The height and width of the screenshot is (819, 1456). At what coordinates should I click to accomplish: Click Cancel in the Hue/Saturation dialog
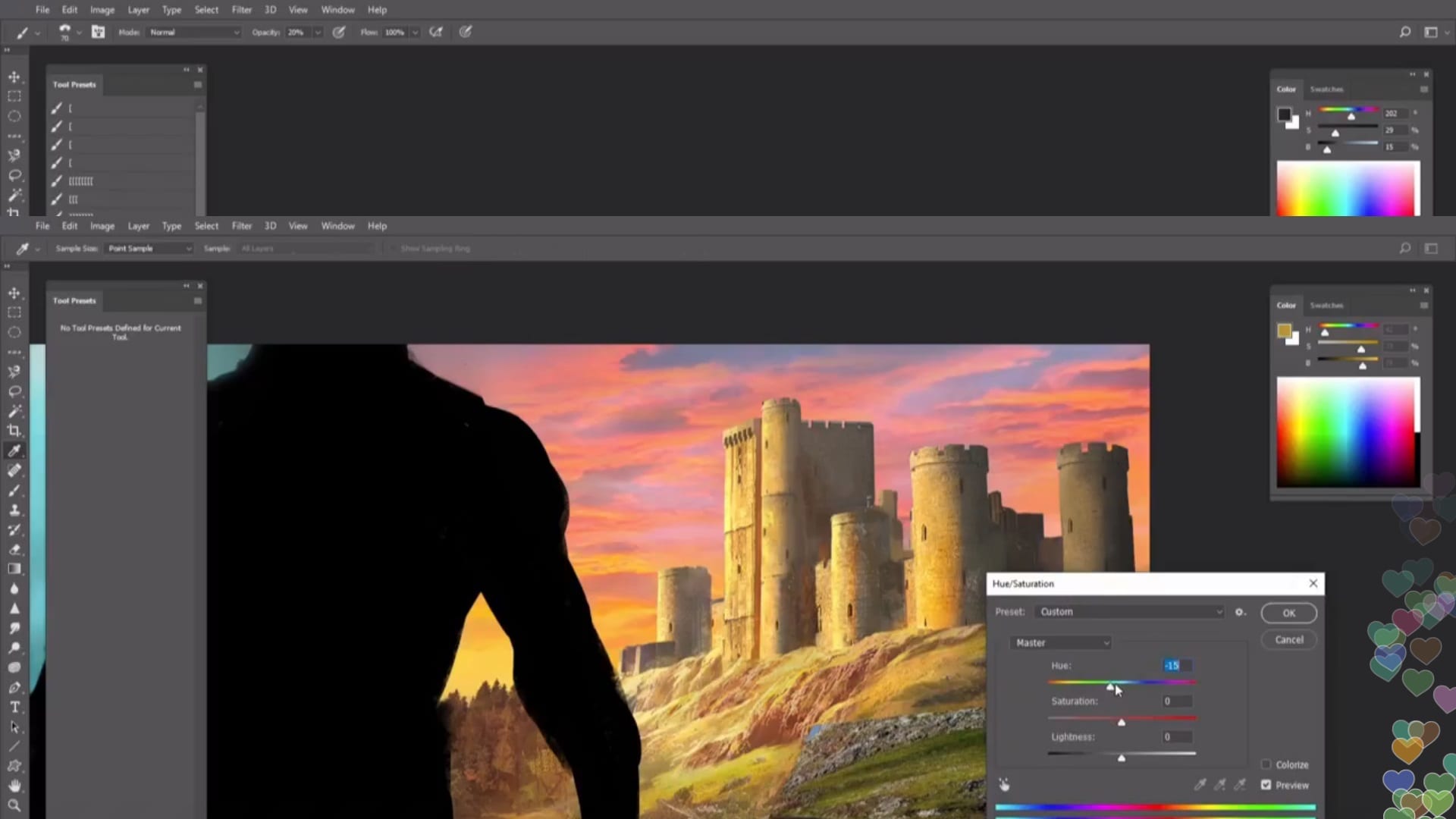[x=1288, y=639]
